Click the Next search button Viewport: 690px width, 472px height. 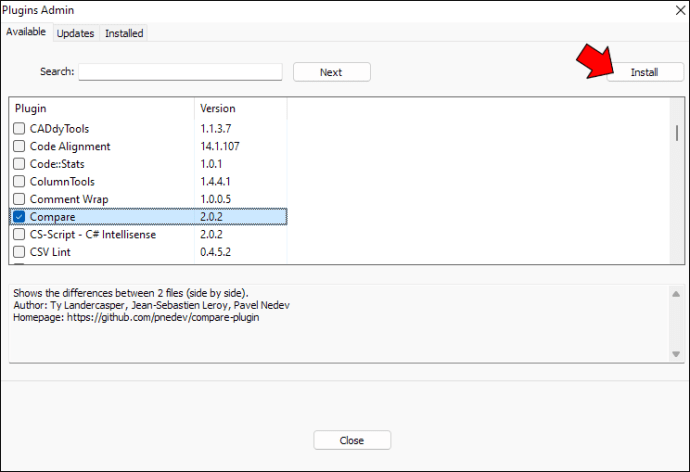332,72
